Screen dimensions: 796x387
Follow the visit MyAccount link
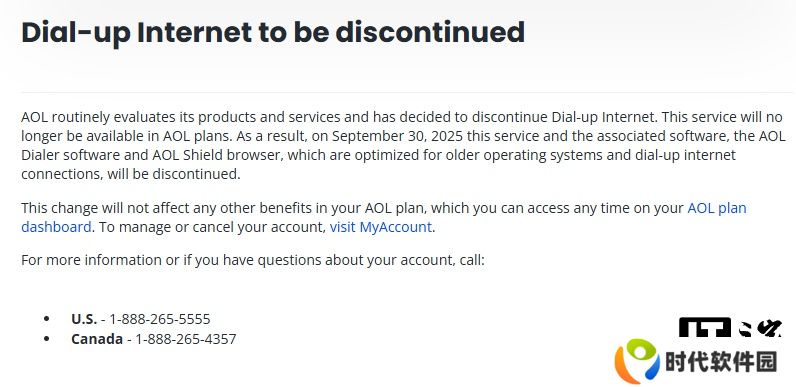tap(381, 227)
